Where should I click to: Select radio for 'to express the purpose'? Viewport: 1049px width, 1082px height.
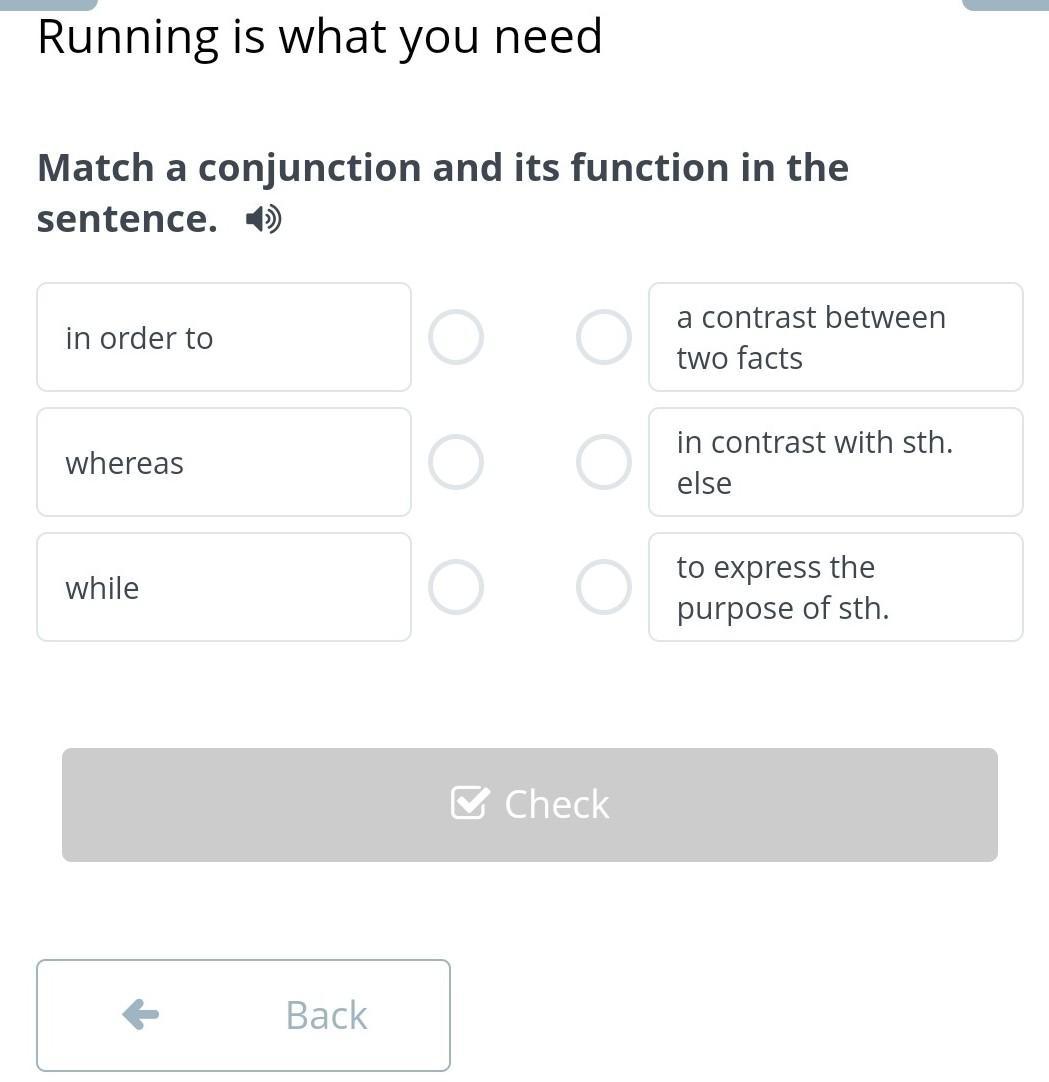point(604,587)
